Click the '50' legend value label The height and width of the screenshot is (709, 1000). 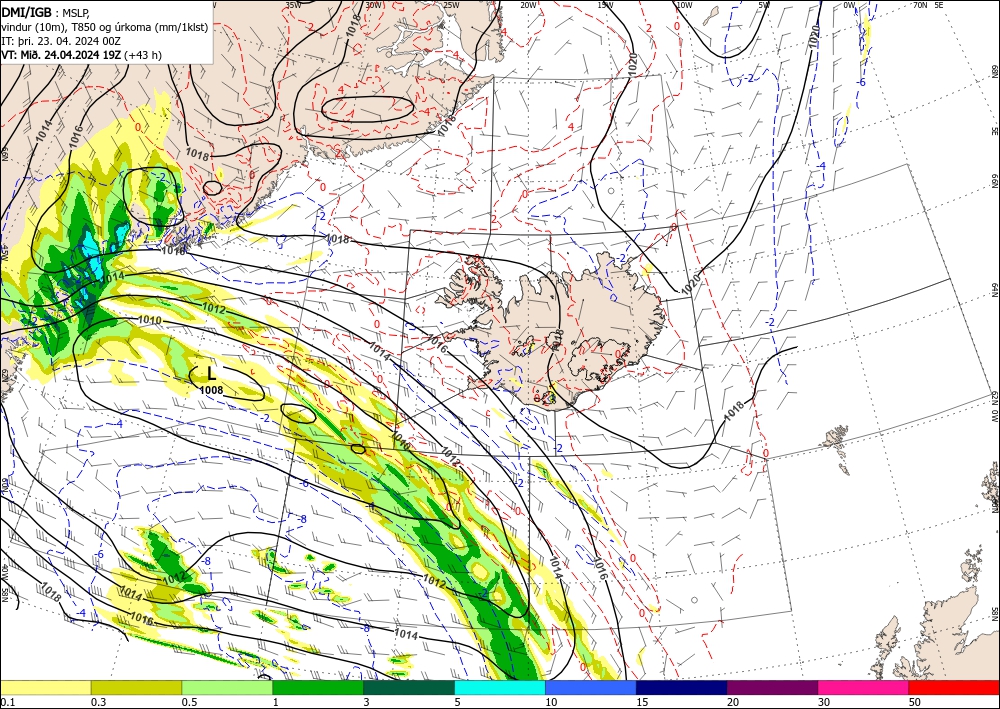pyautogui.click(x=915, y=702)
